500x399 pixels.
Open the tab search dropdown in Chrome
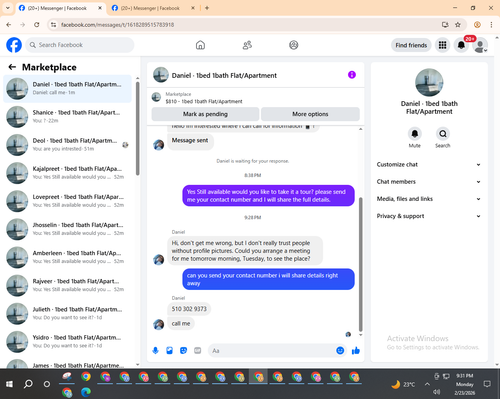8,8
